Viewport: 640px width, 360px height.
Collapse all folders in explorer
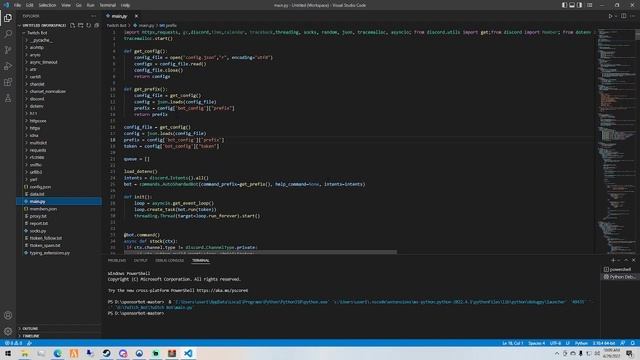click(97, 25)
